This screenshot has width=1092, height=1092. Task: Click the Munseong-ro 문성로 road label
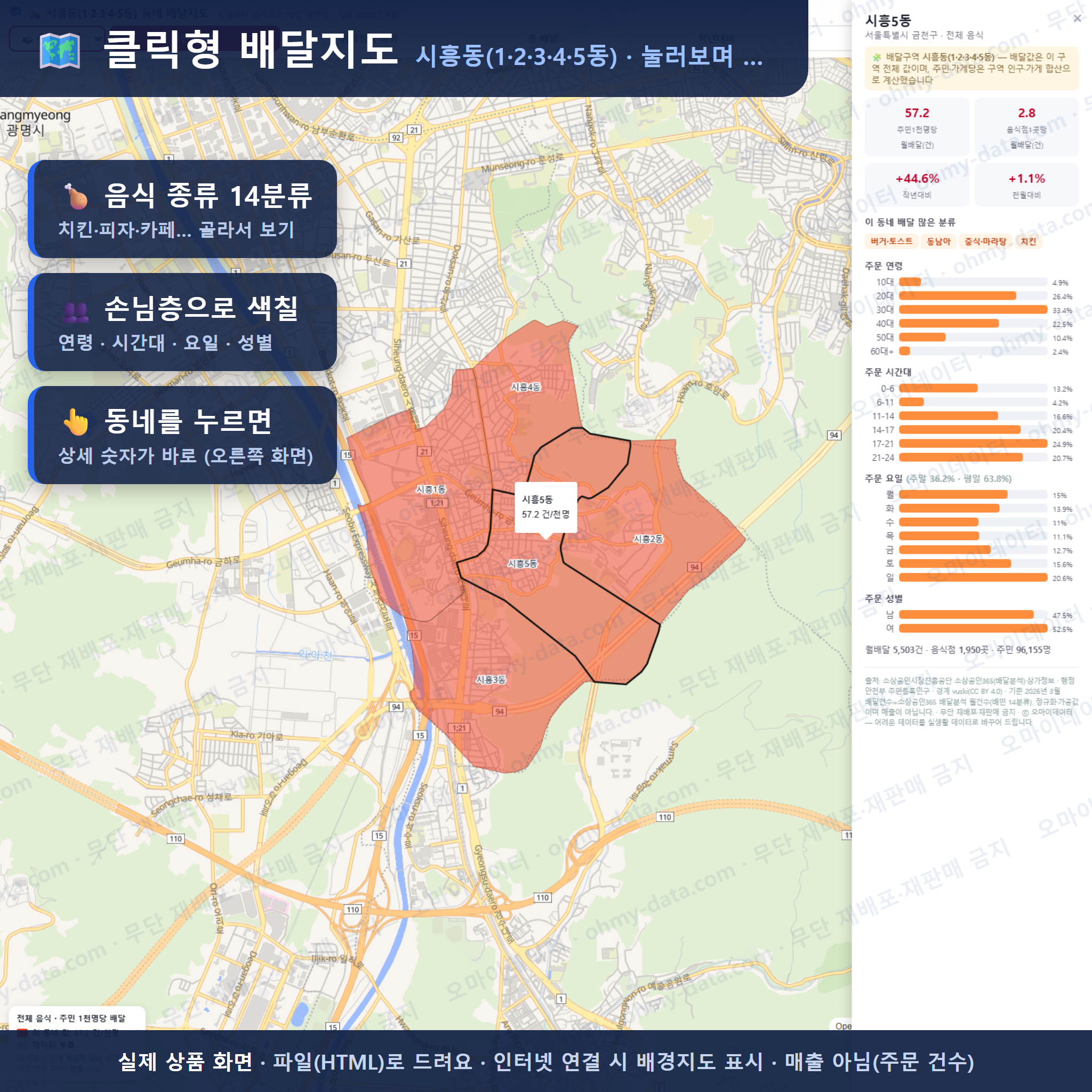pyautogui.click(x=522, y=163)
